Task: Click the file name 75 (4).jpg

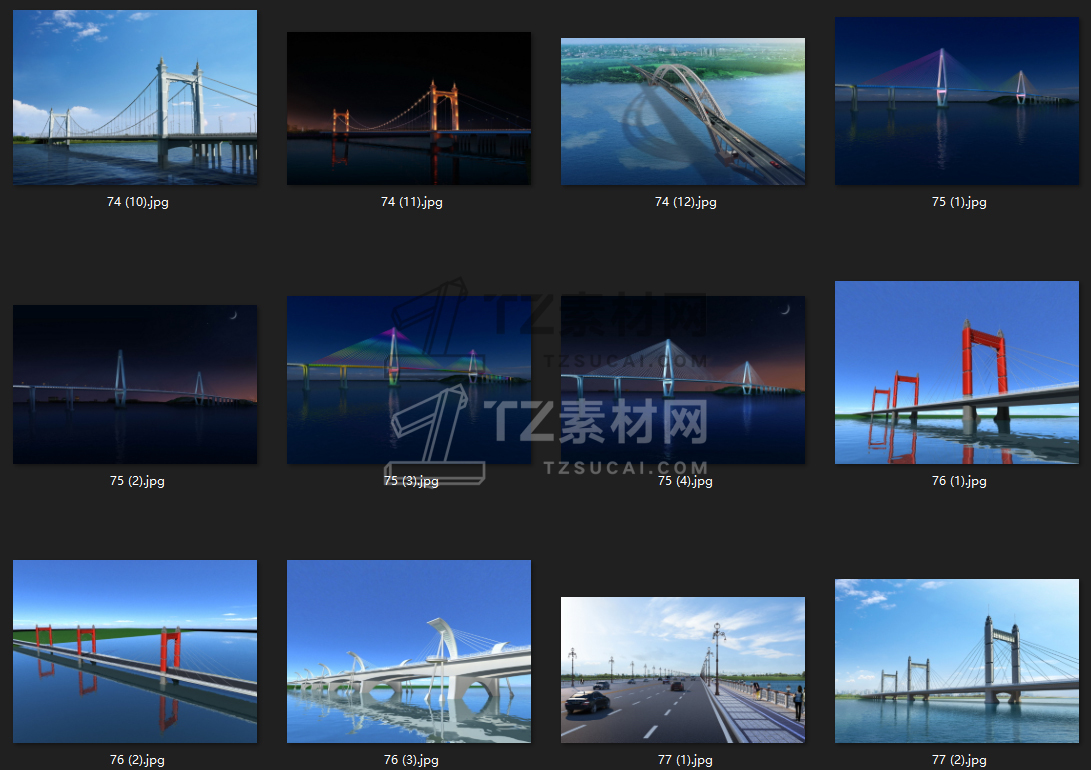Action: 685,481
